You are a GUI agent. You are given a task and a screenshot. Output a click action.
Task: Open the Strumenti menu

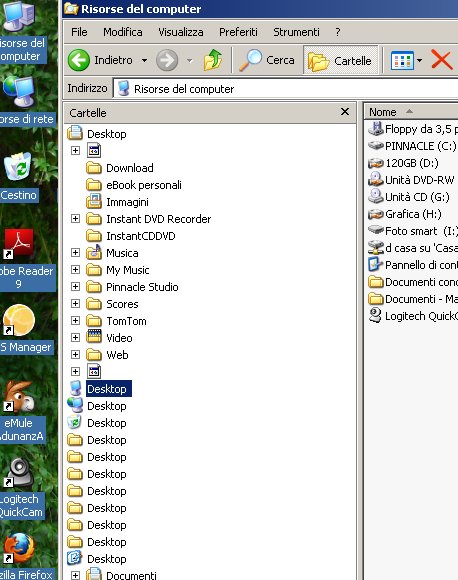tap(296, 32)
